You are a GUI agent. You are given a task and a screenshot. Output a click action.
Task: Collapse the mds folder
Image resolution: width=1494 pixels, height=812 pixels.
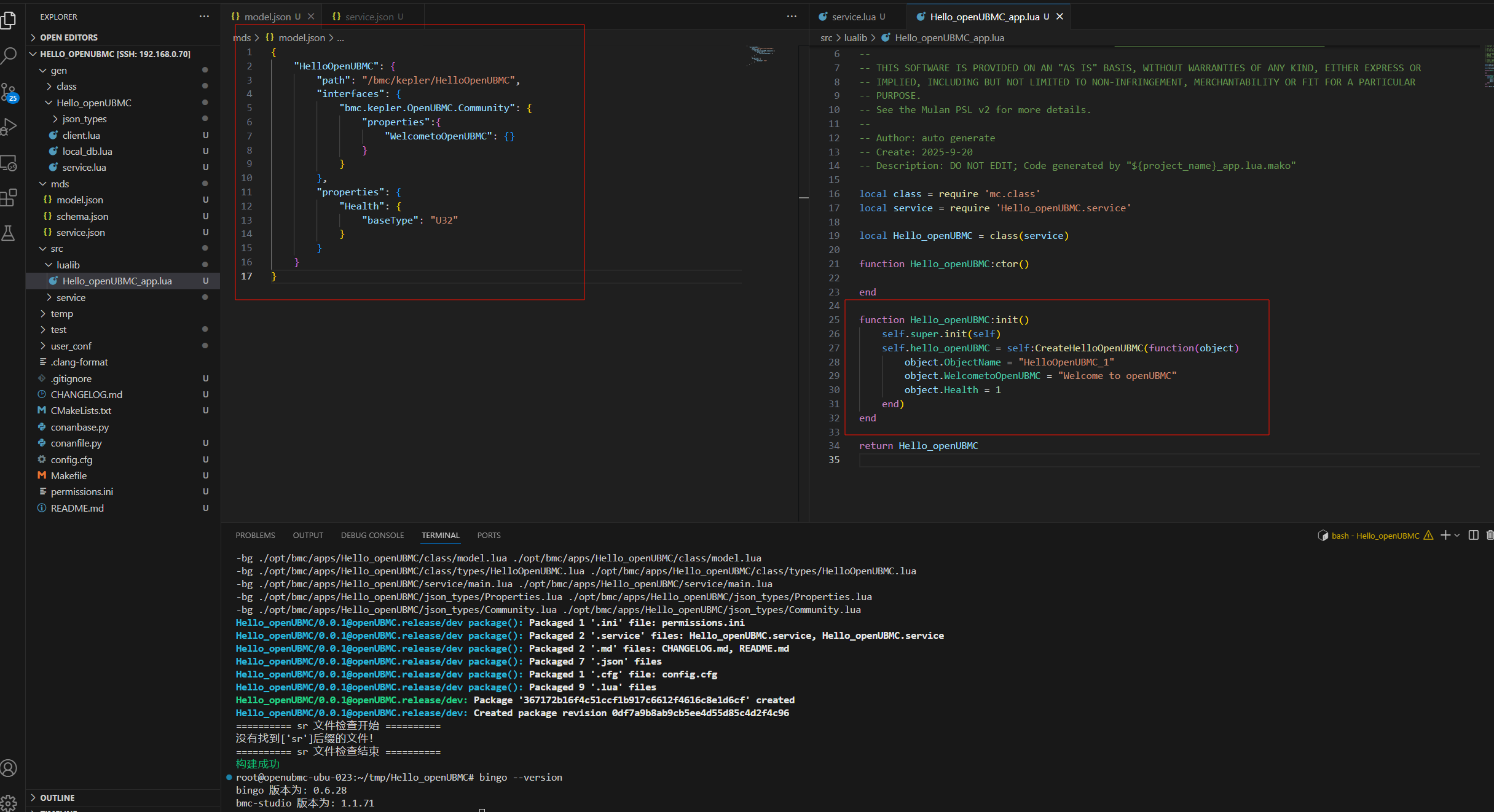coord(60,184)
